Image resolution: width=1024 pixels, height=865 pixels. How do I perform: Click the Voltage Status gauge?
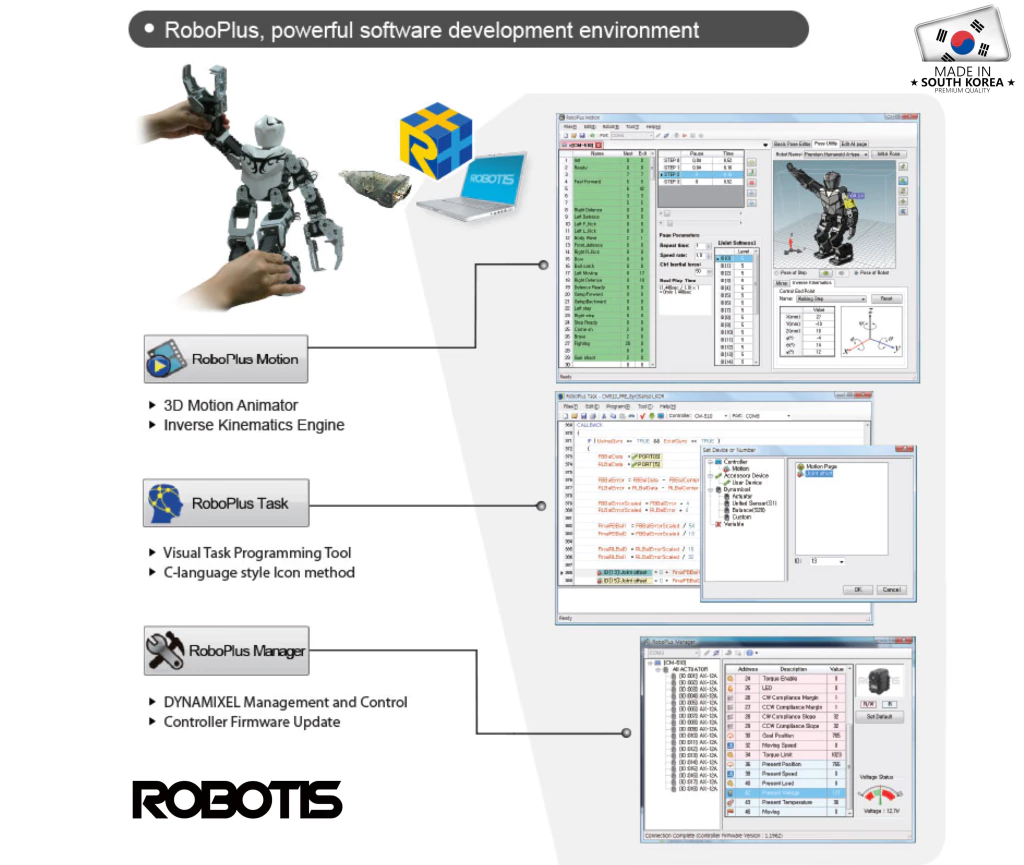[880, 793]
